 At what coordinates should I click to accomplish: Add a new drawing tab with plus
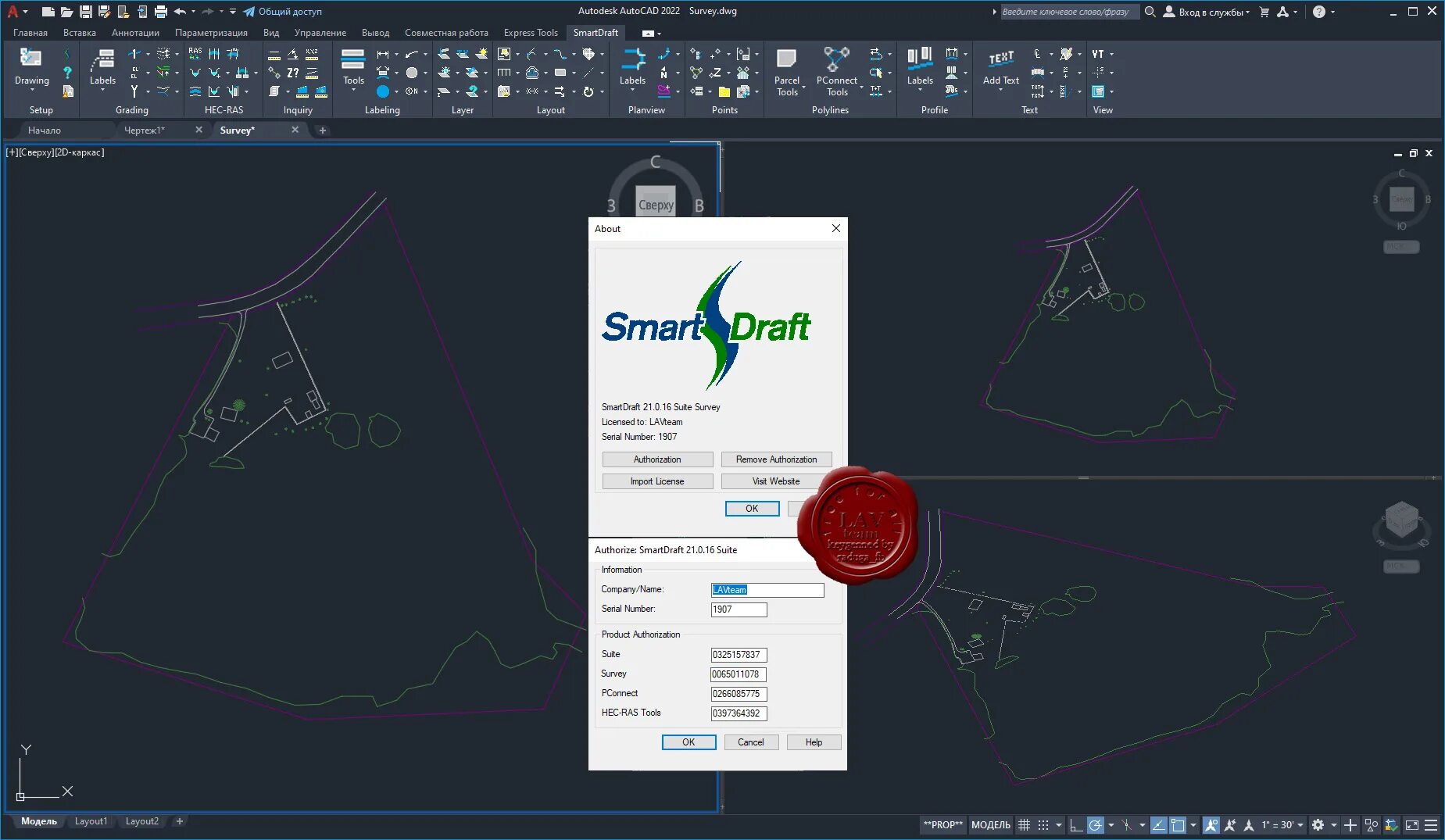(x=323, y=130)
